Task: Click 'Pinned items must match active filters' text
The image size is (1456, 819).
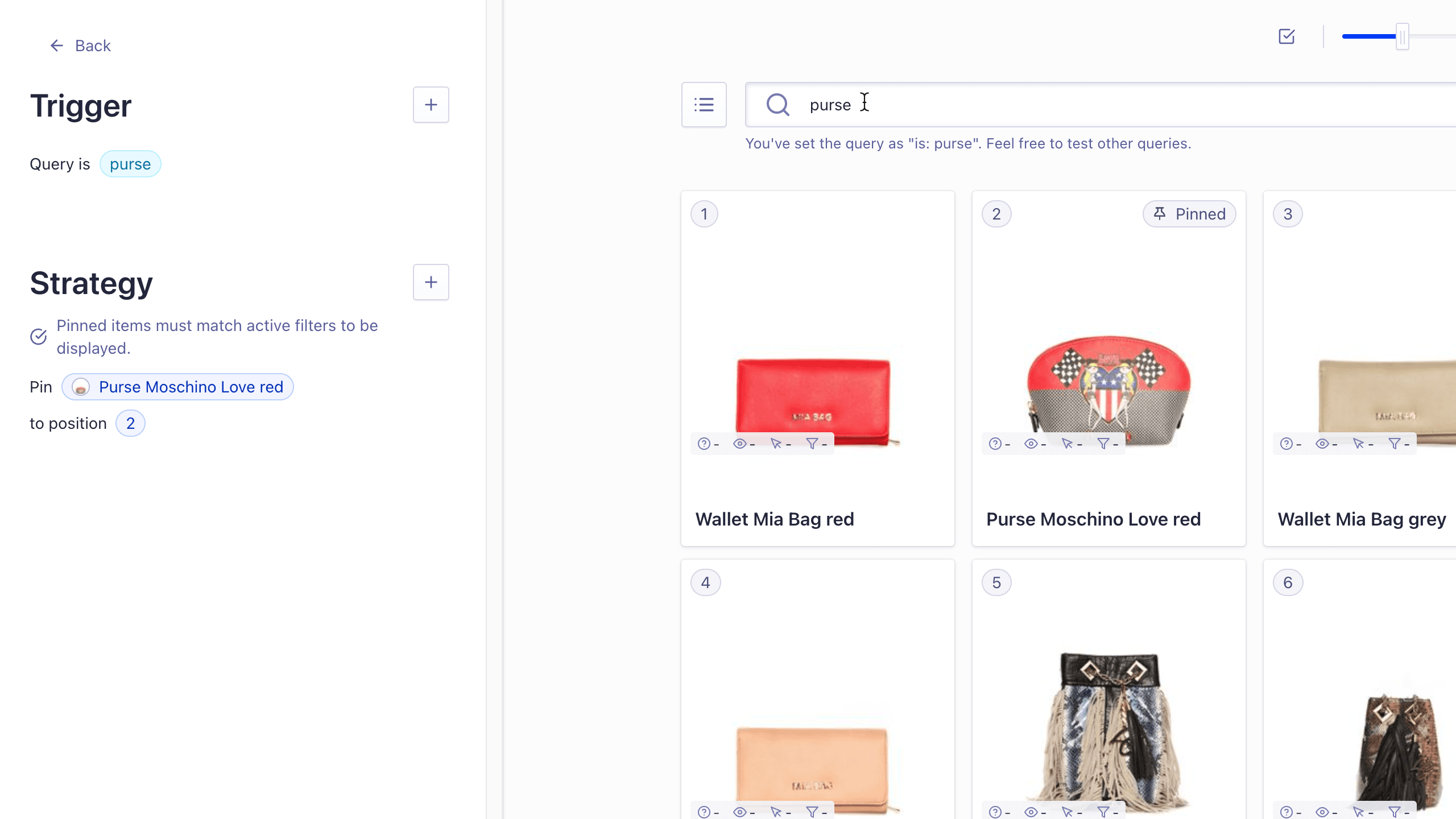Action: tap(217, 337)
